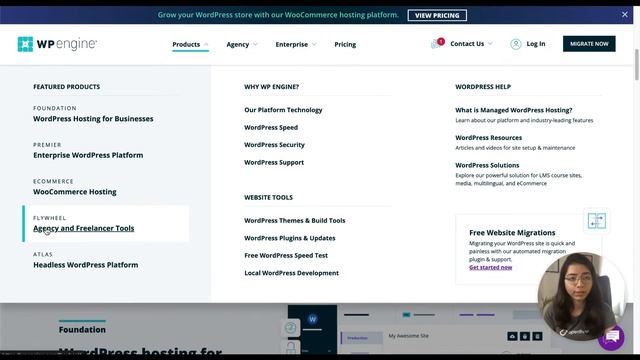The image size is (640, 360).
Task: Click the chat notification icon with badge
Action: (x=437, y=43)
